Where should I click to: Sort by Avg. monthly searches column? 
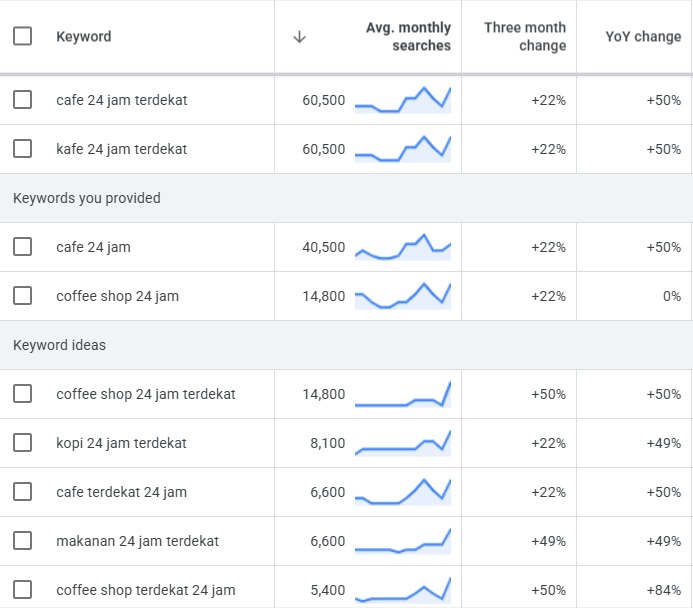(408, 37)
